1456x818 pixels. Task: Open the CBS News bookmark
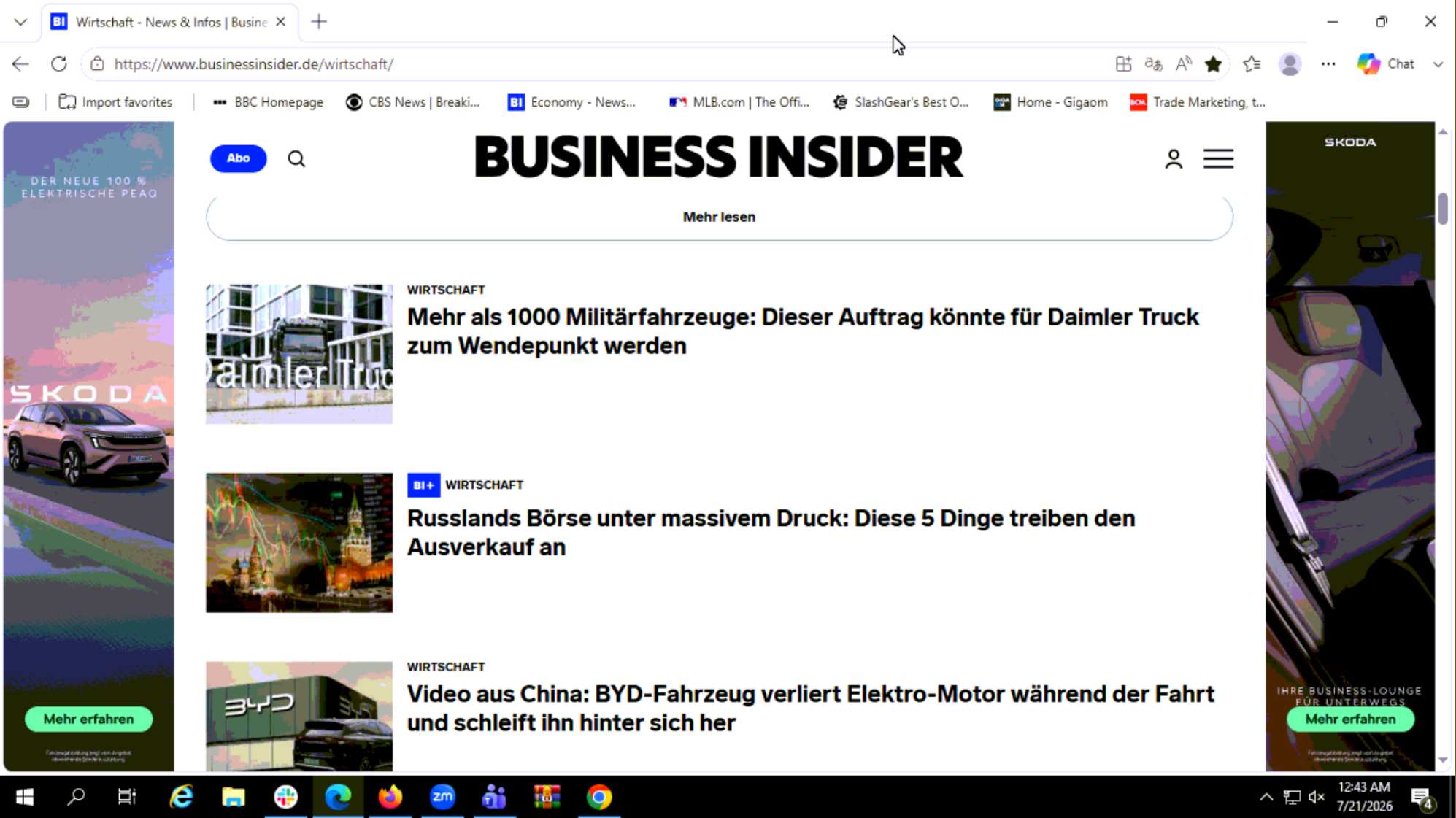point(413,102)
